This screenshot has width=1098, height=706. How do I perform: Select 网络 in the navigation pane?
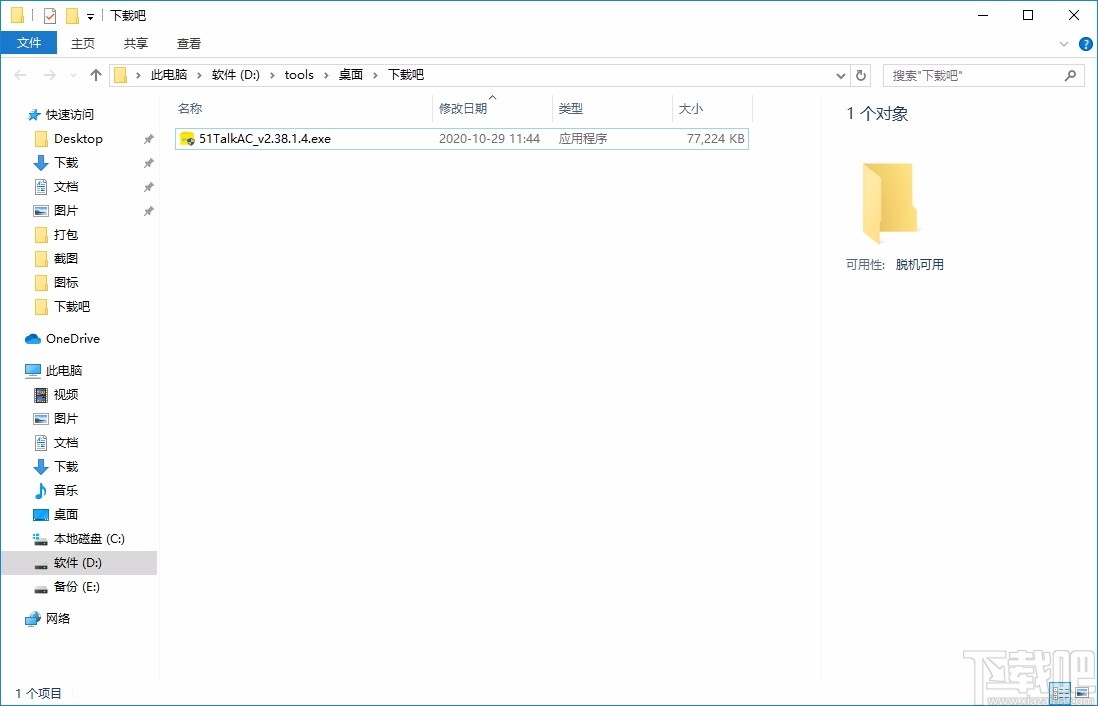coord(57,618)
